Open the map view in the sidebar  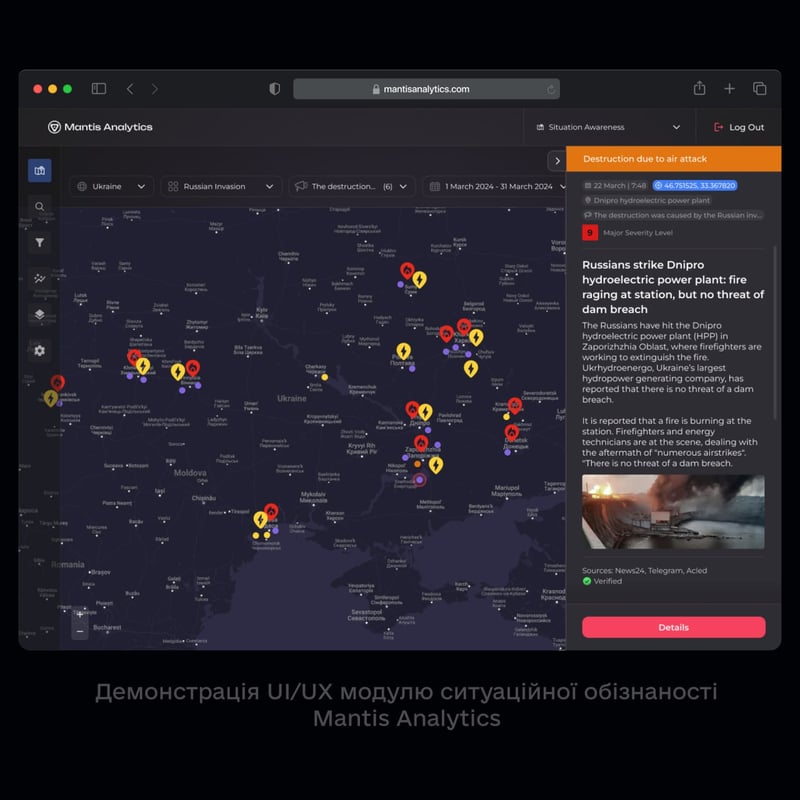(x=39, y=171)
